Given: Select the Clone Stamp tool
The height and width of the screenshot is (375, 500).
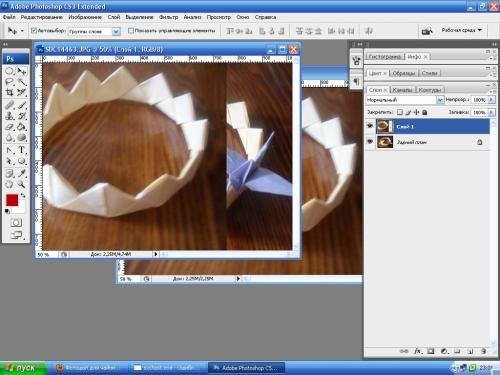Looking at the screenshot, I should (9, 116).
